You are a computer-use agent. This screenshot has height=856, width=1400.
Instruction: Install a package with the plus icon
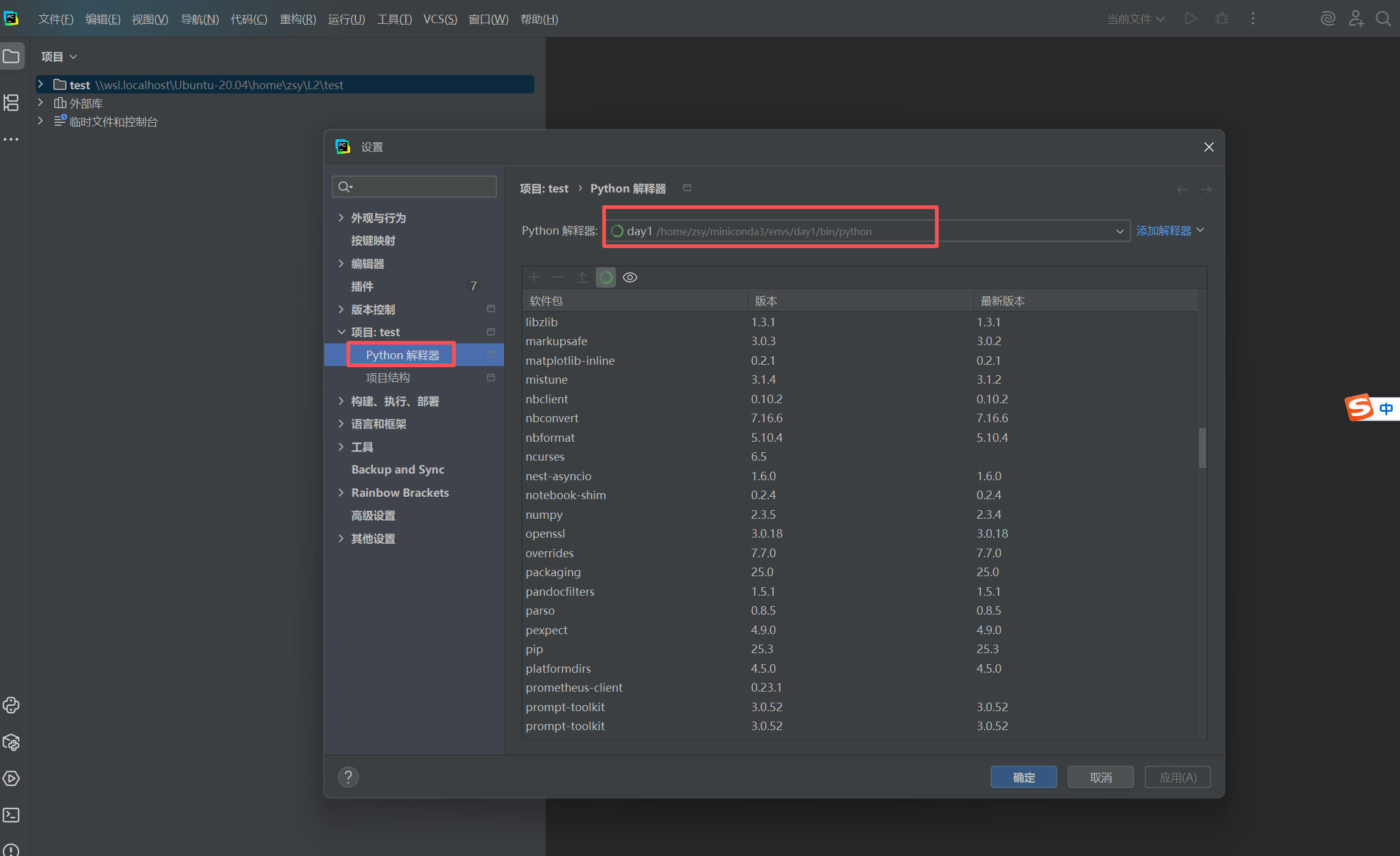(x=533, y=277)
